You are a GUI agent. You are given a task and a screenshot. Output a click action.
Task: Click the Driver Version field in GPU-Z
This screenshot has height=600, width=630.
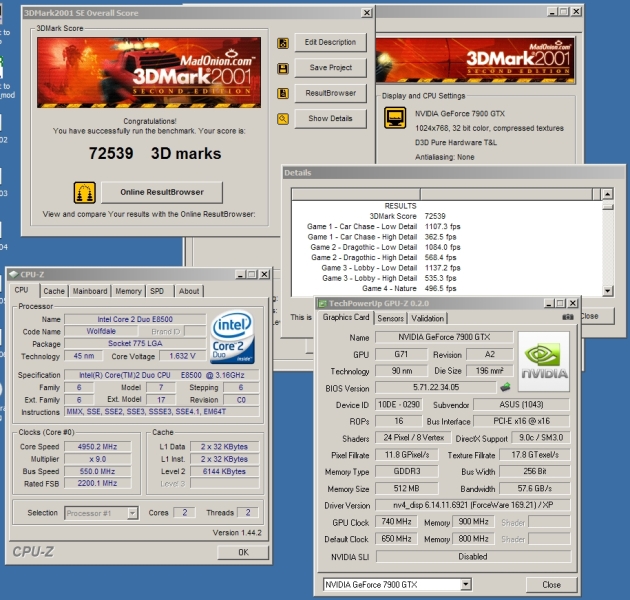point(473,505)
